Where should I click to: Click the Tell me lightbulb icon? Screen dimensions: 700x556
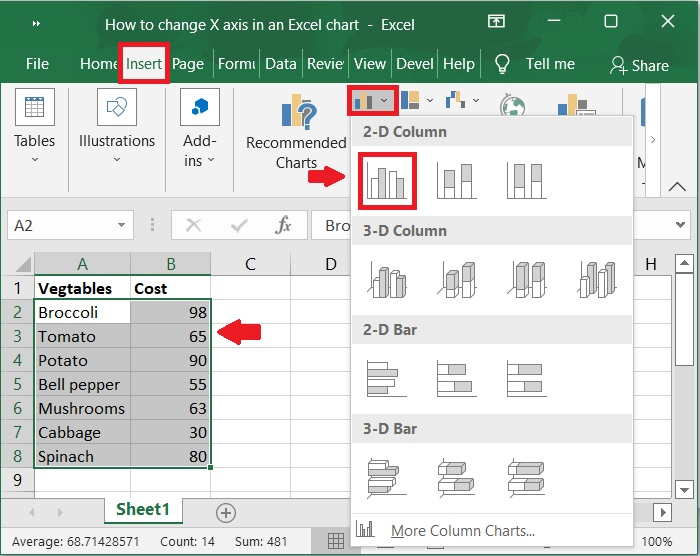point(502,64)
